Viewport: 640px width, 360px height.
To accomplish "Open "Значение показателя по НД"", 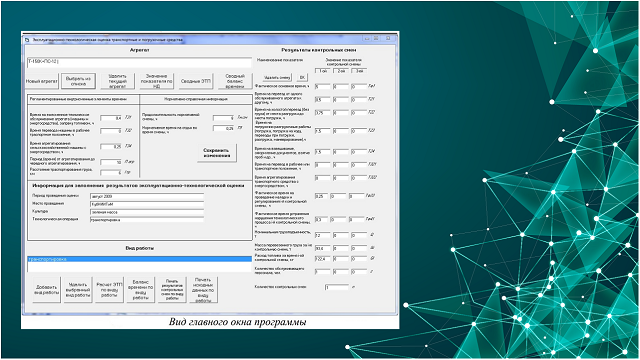I will (x=157, y=81).
